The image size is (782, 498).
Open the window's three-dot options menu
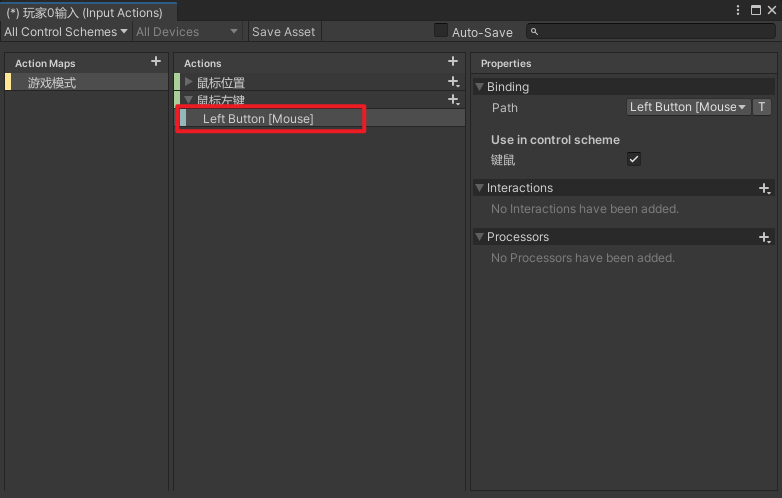click(739, 10)
